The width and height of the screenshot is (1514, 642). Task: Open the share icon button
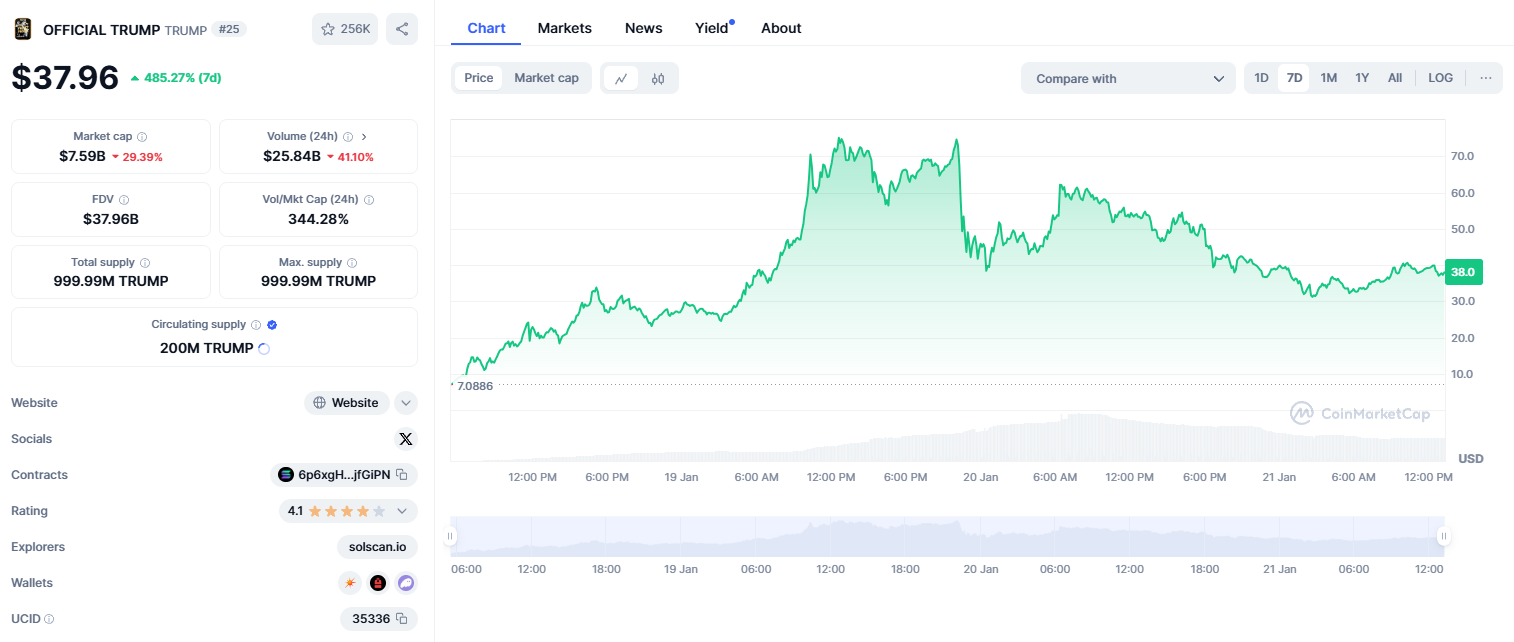pyautogui.click(x=402, y=29)
